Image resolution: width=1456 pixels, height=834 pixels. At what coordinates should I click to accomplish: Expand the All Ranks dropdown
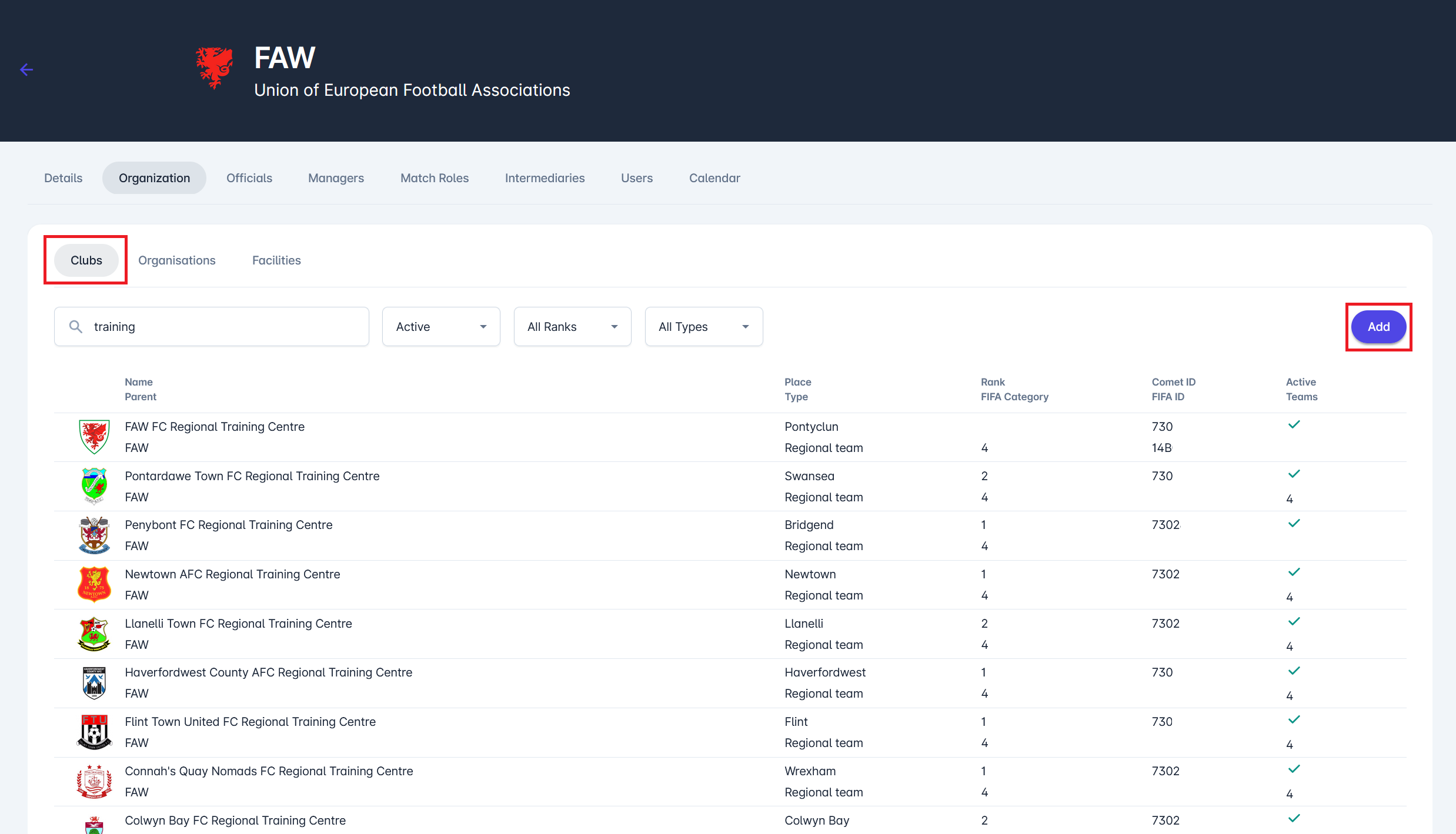click(572, 327)
